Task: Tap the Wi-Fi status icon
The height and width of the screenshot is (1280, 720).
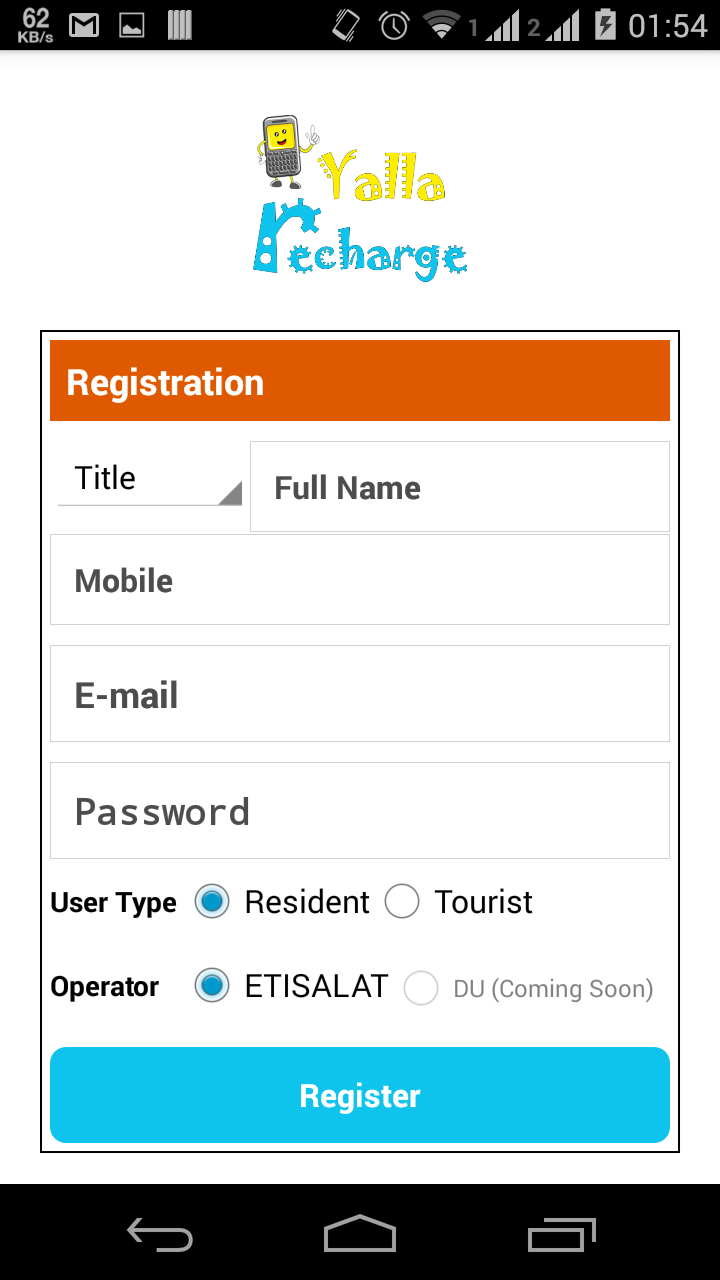Action: [441, 25]
